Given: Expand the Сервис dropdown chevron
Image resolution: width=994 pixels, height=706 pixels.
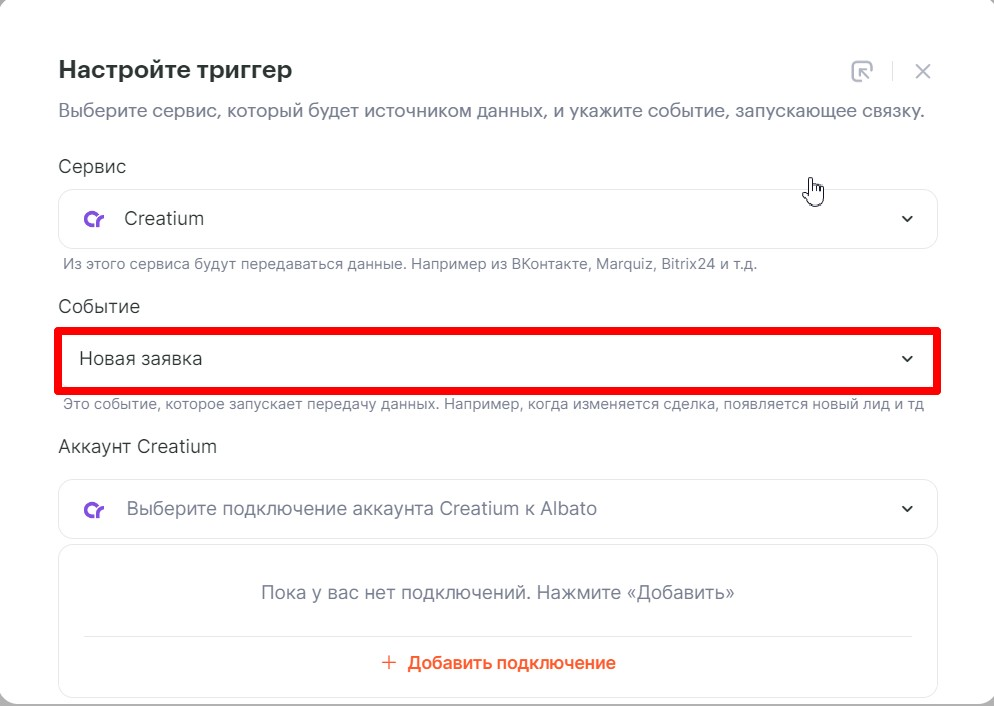Looking at the screenshot, I should coord(907,219).
